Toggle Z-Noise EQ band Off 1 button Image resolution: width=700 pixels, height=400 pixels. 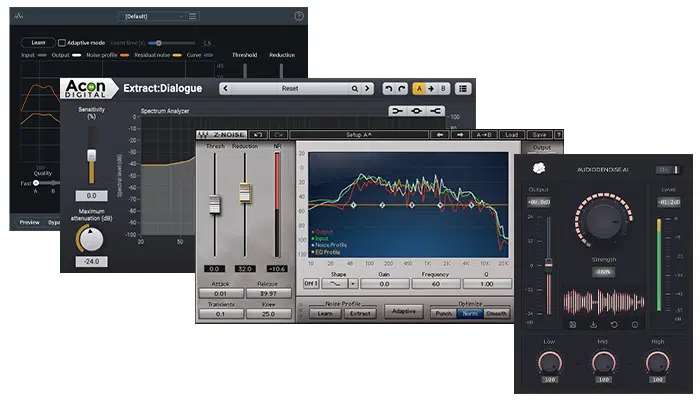coord(311,283)
